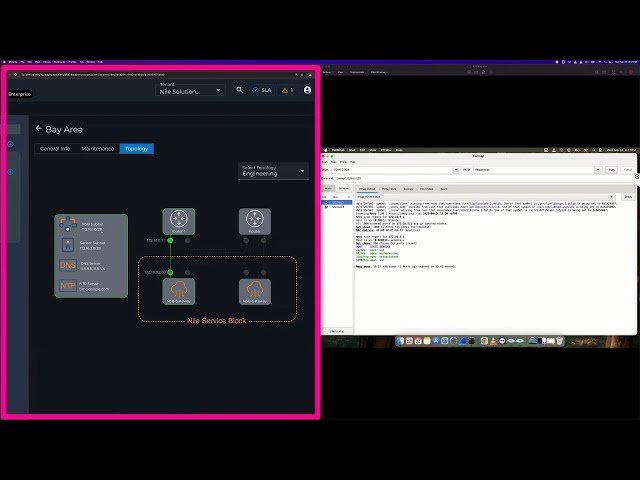Viewport: 640px width, 480px height.
Task: Open the Tools menu in Zenmap
Action: (x=333, y=162)
